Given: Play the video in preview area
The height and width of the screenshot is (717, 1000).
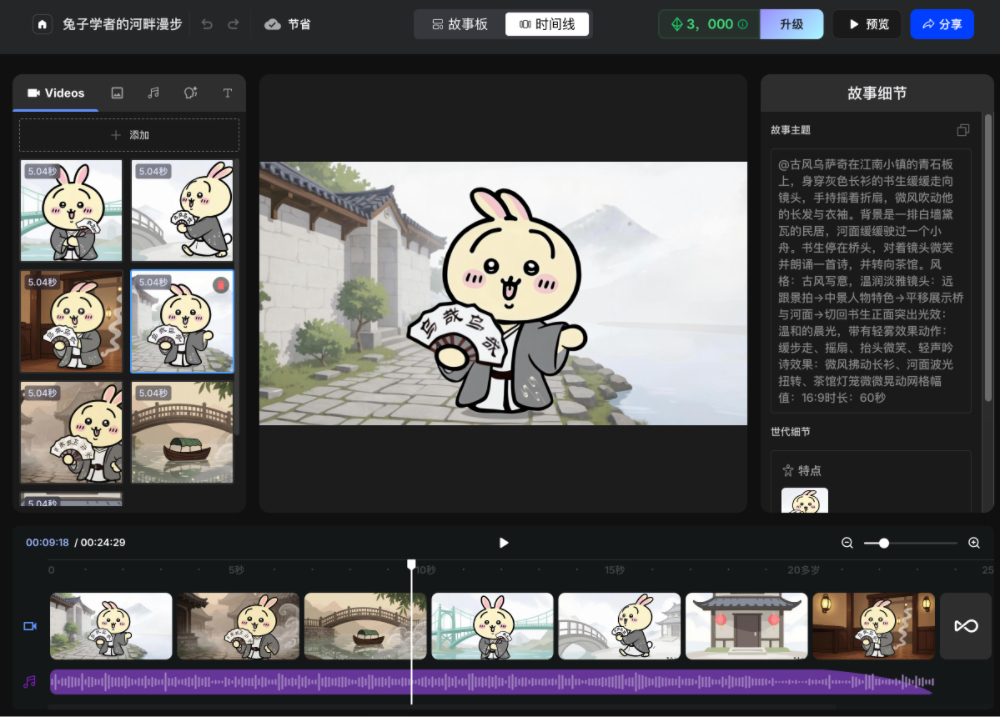Looking at the screenshot, I should coord(503,543).
